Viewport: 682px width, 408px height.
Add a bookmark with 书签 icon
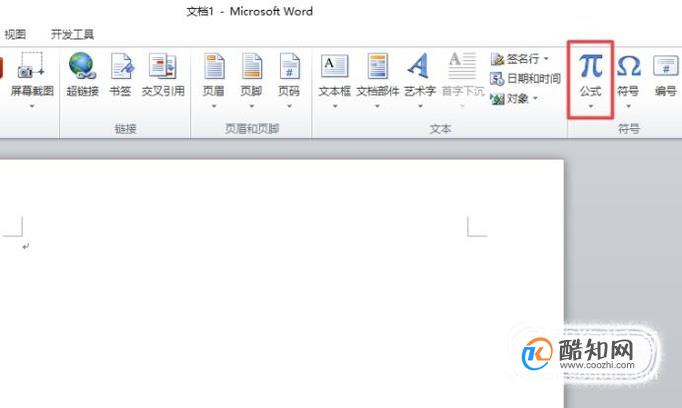121,66
